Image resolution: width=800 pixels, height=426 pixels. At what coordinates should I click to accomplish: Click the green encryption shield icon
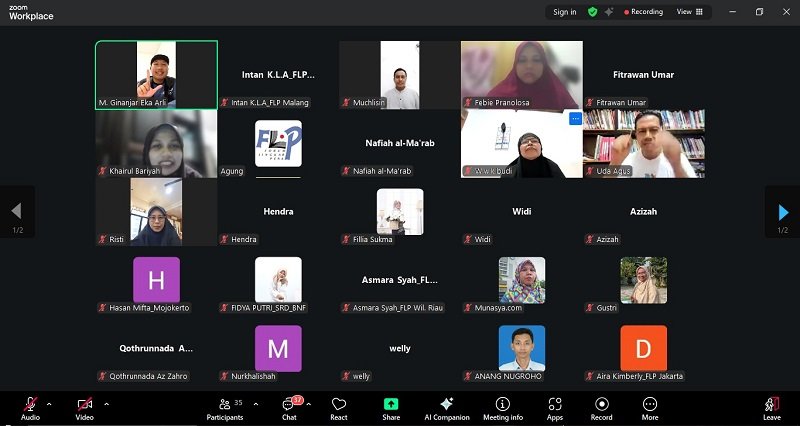click(x=592, y=12)
